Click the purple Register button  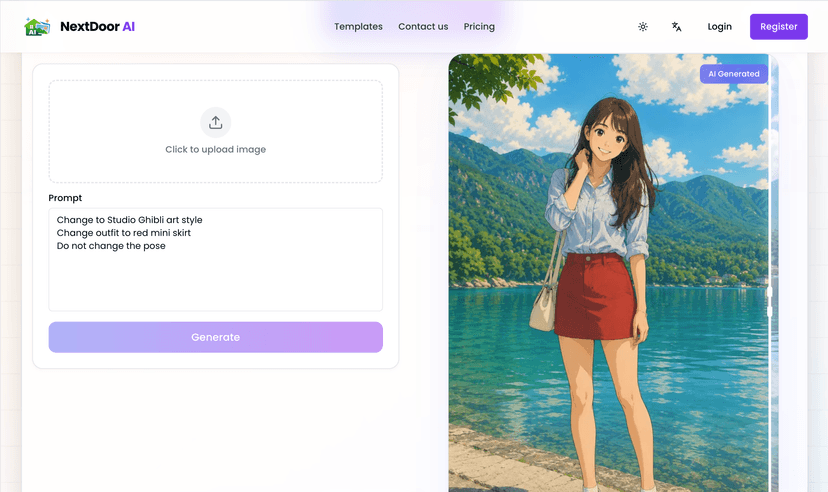click(778, 26)
